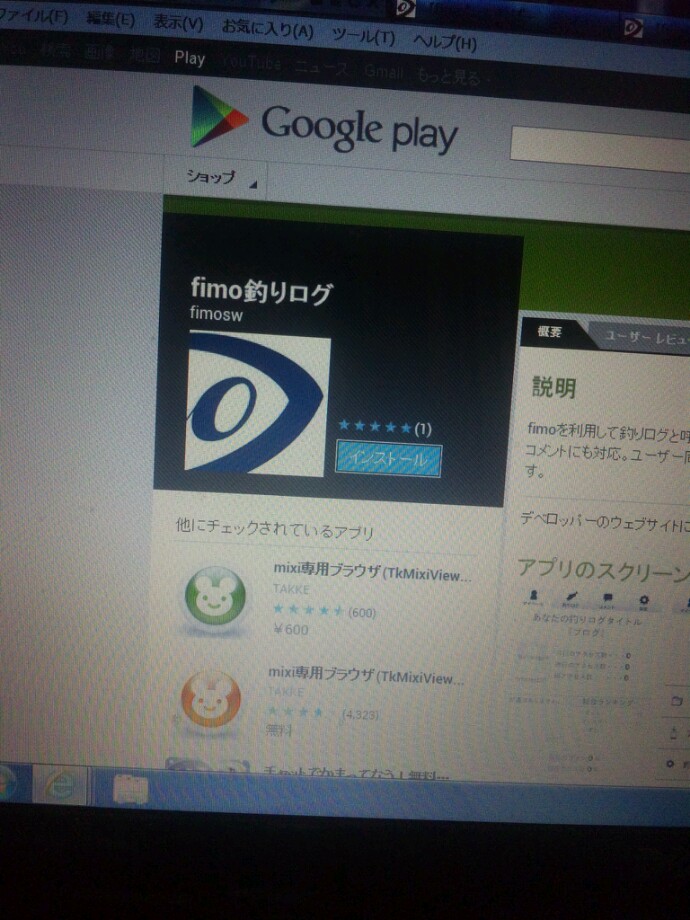This screenshot has width=690, height=920.
Task: Click the 他にチェックされているアプリ heading
Action: [x=275, y=529]
